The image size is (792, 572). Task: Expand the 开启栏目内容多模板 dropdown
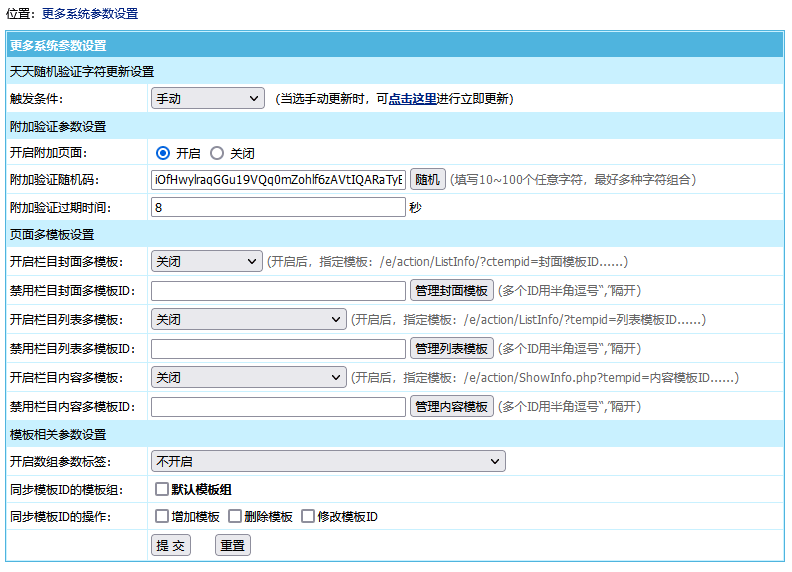[x=248, y=378]
